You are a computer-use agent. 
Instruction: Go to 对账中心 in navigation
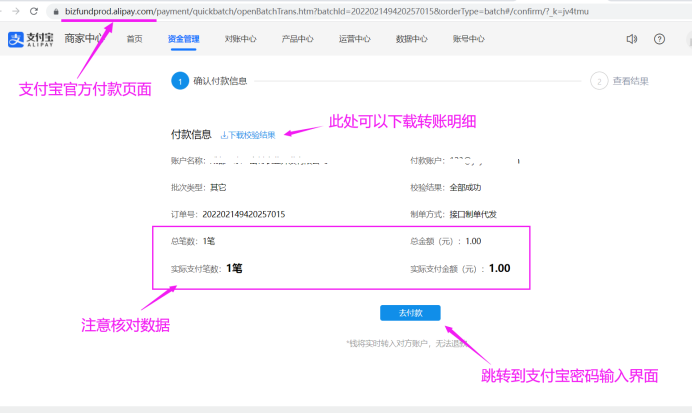pyautogui.click(x=240, y=40)
